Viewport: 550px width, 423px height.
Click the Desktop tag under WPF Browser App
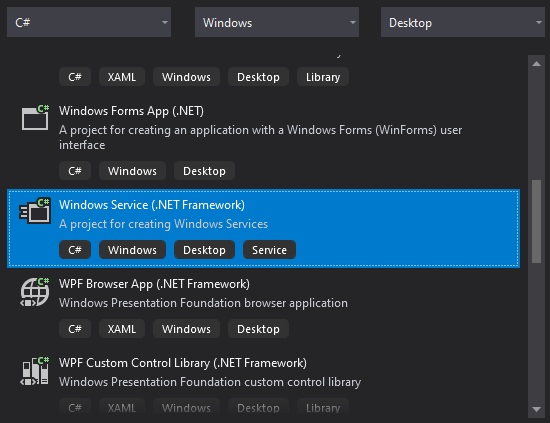[x=258, y=329]
